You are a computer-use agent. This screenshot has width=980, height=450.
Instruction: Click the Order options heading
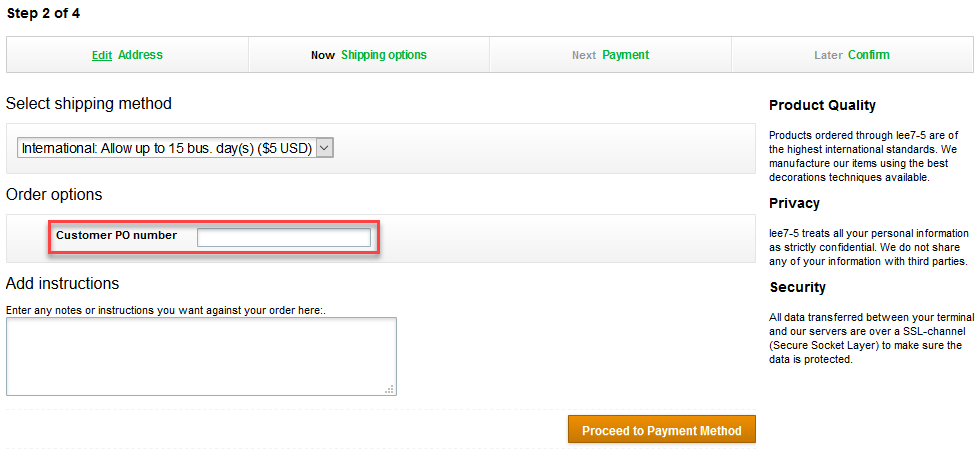click(x=54, y=194)
